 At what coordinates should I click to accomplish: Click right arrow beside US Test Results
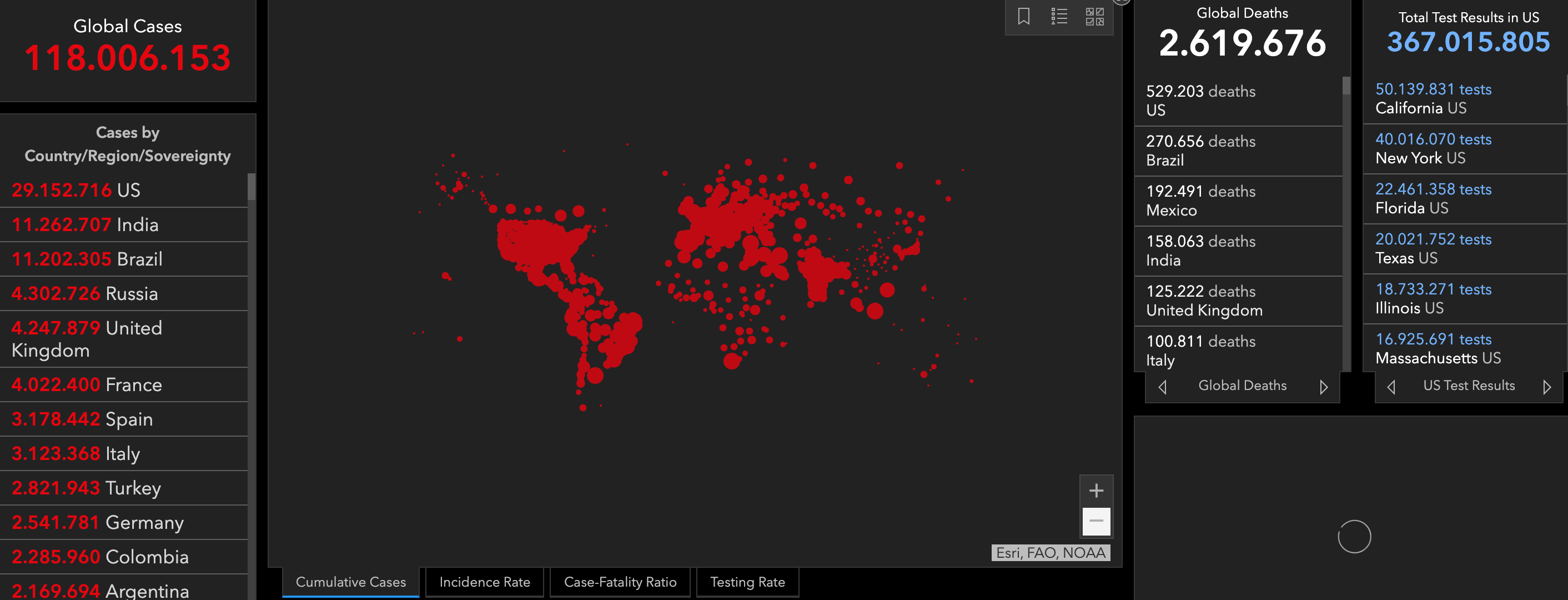click(1547, 387)
